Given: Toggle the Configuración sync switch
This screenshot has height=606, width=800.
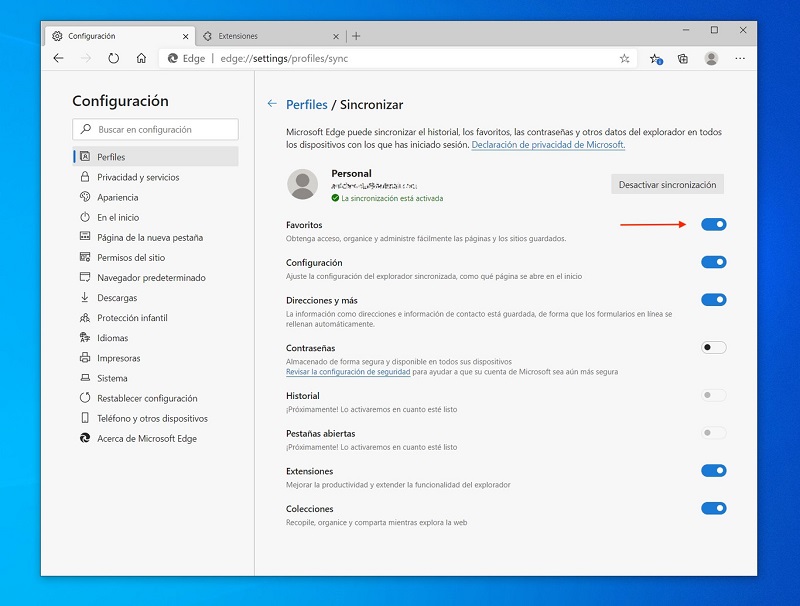Looking at the screenshot, I should (713, 262).
